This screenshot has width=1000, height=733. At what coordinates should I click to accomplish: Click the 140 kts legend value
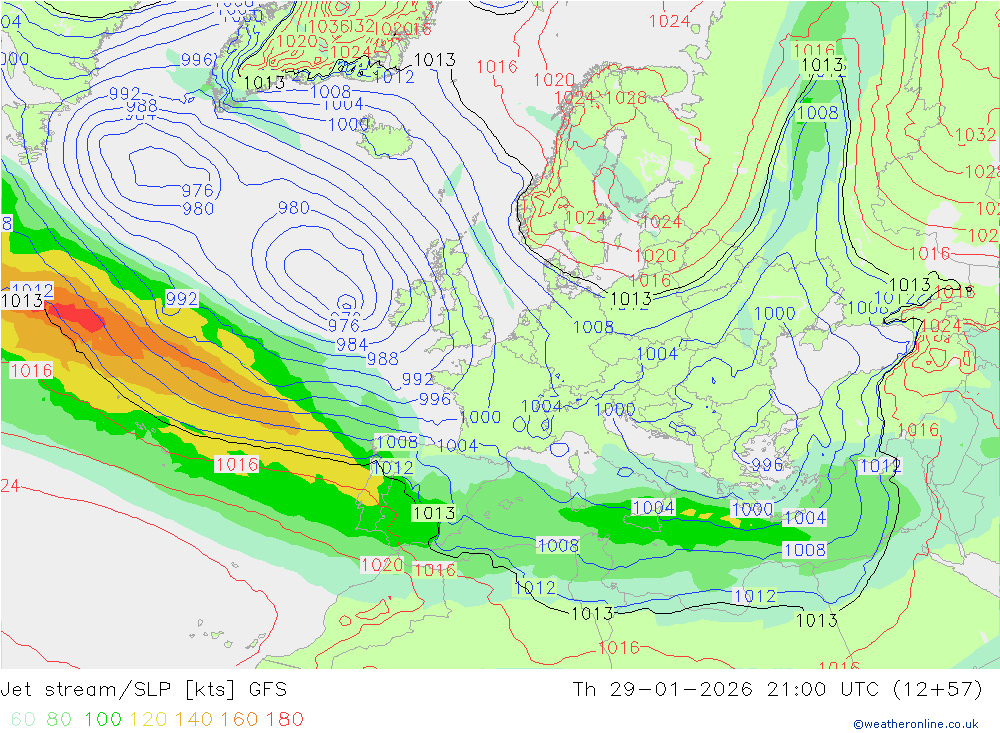194,719
